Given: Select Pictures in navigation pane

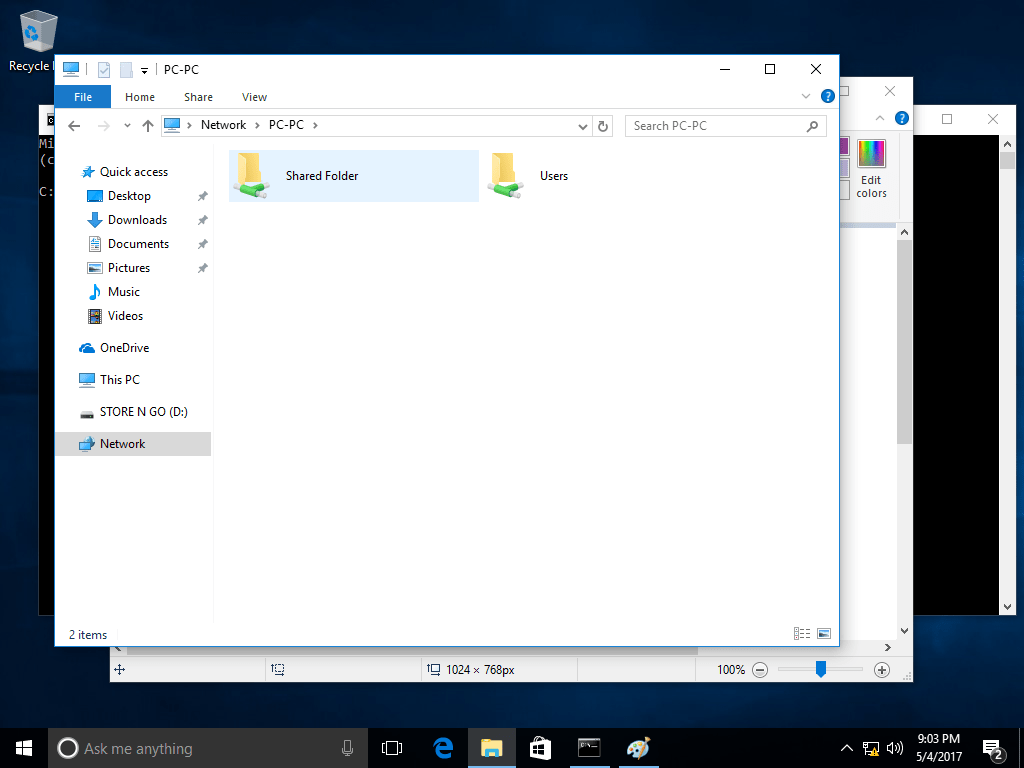Looking at the screenshot, I should coord(129,268).
